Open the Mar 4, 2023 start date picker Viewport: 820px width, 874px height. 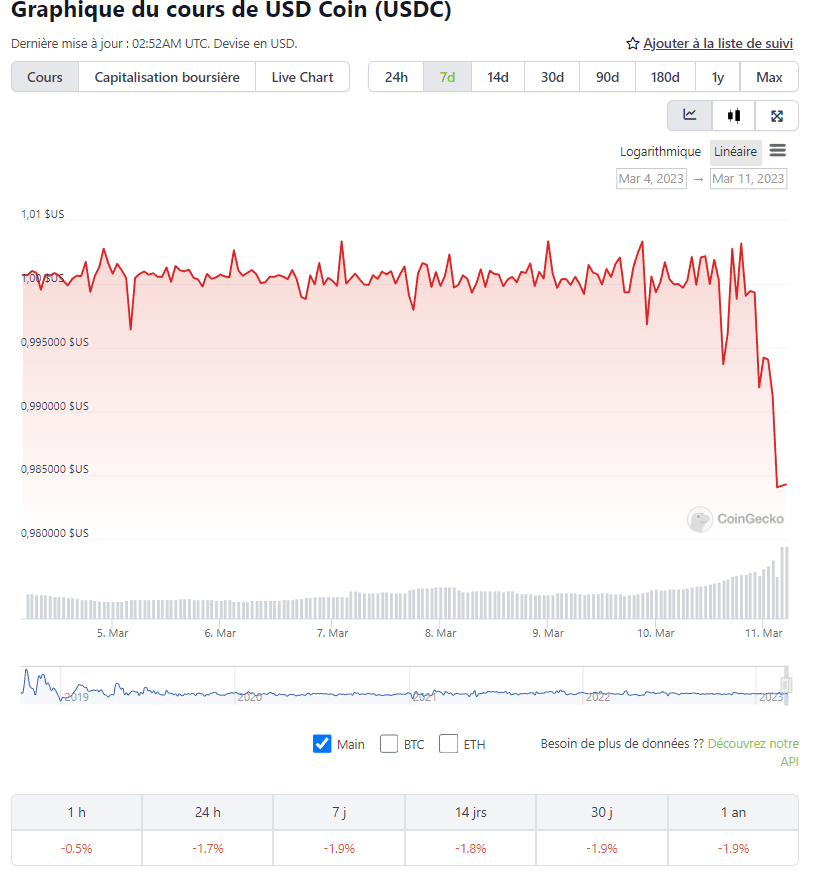click(651, 179)
